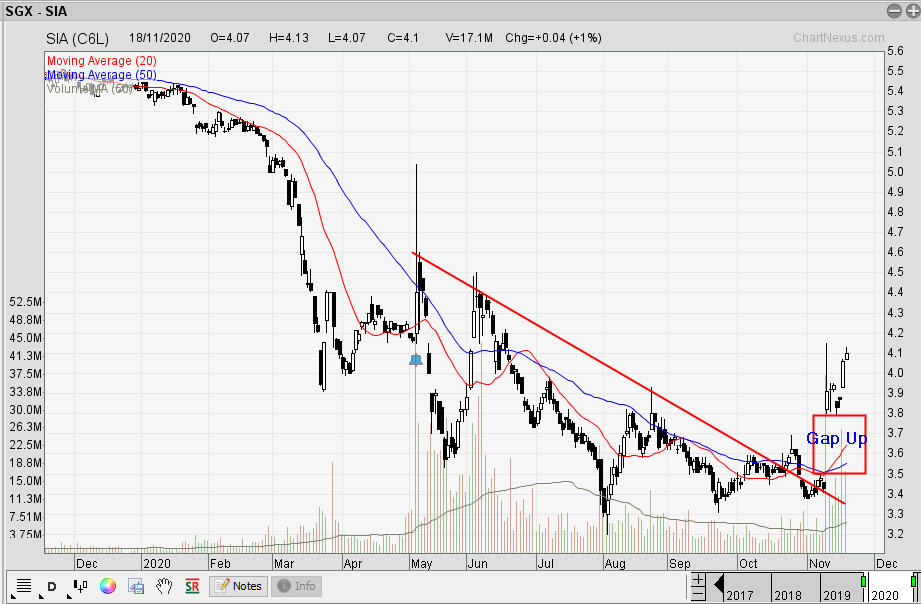
Task: Click the black left-arrow on the timeline
Action: click(x=718, y=584)
